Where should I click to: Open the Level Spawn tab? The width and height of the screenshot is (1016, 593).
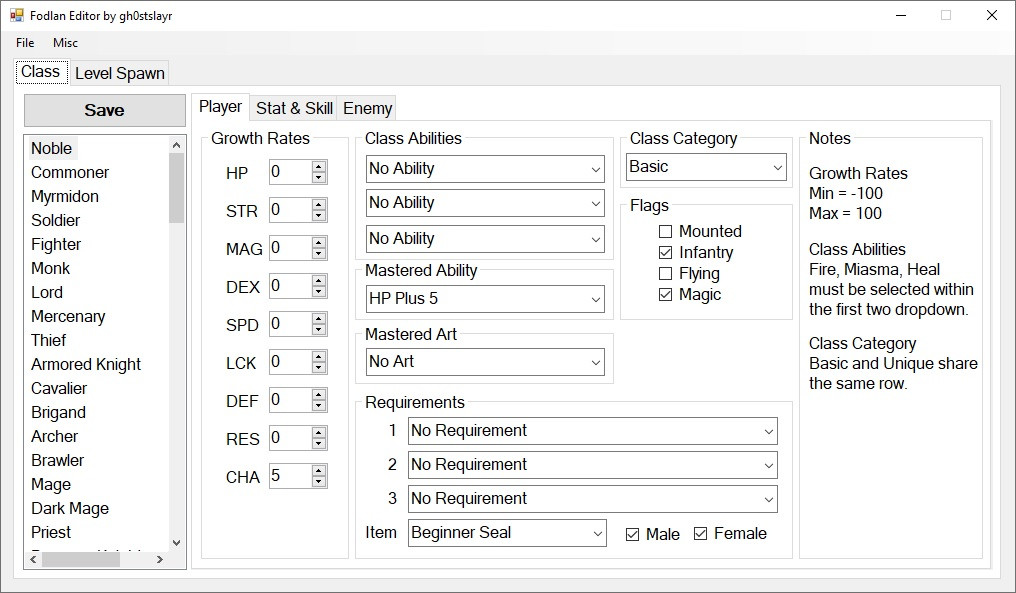coord(119,73)
